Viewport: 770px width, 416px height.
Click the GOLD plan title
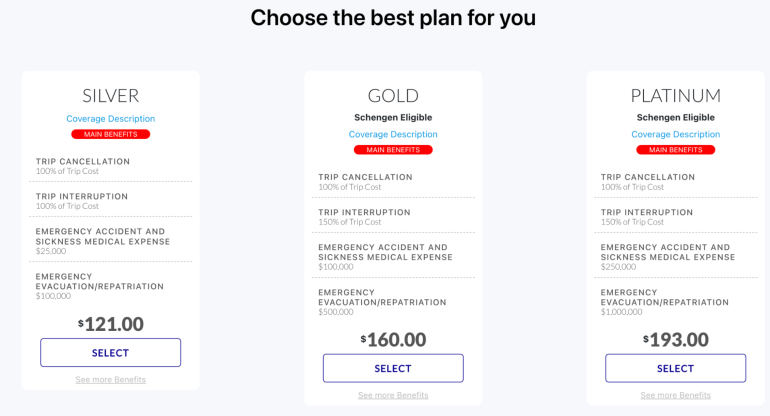[393, 96]
